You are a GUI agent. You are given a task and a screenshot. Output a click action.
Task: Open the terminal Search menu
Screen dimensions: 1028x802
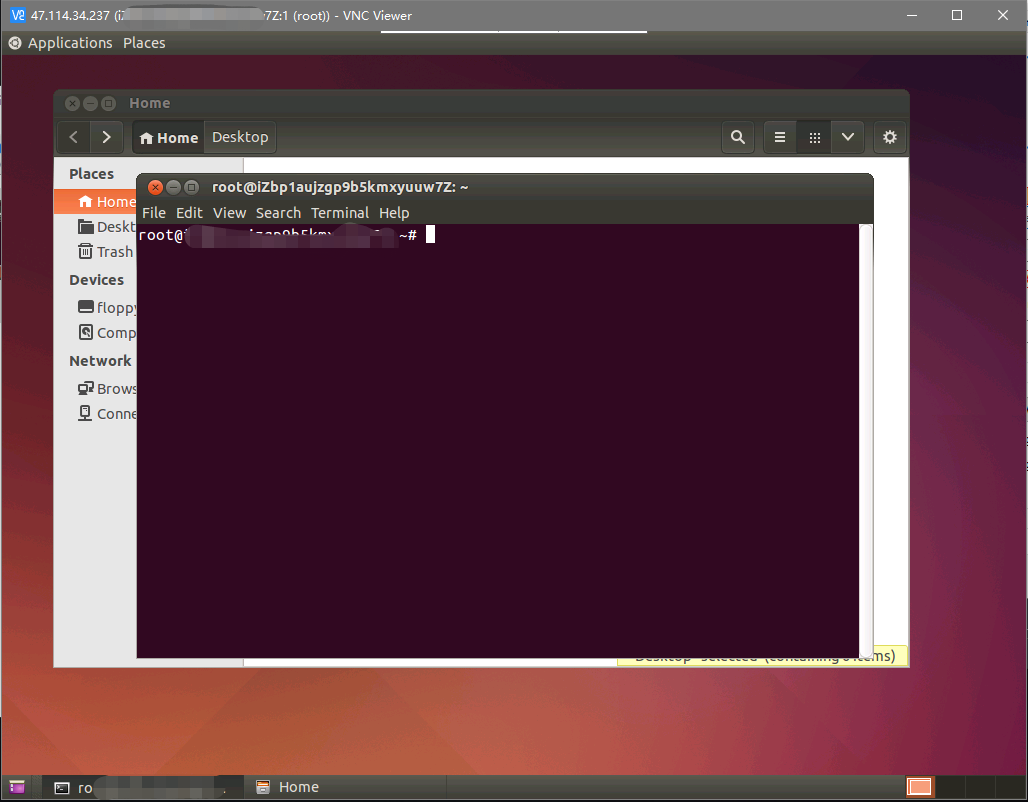tap(278, 213)
